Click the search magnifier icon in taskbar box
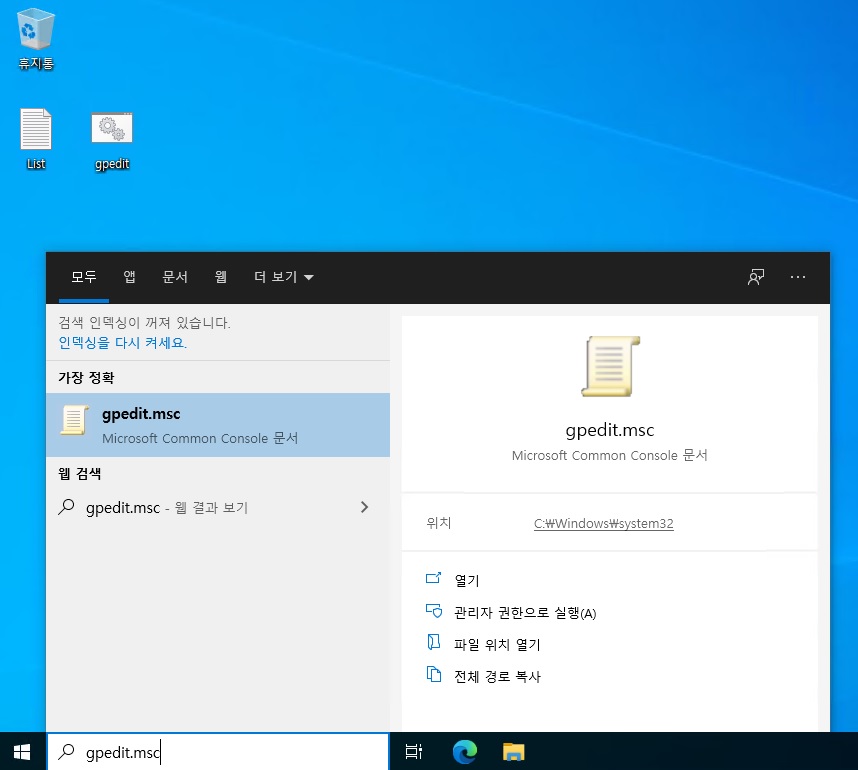The width and height of the screenshot is (858, 770). point(66,752)
